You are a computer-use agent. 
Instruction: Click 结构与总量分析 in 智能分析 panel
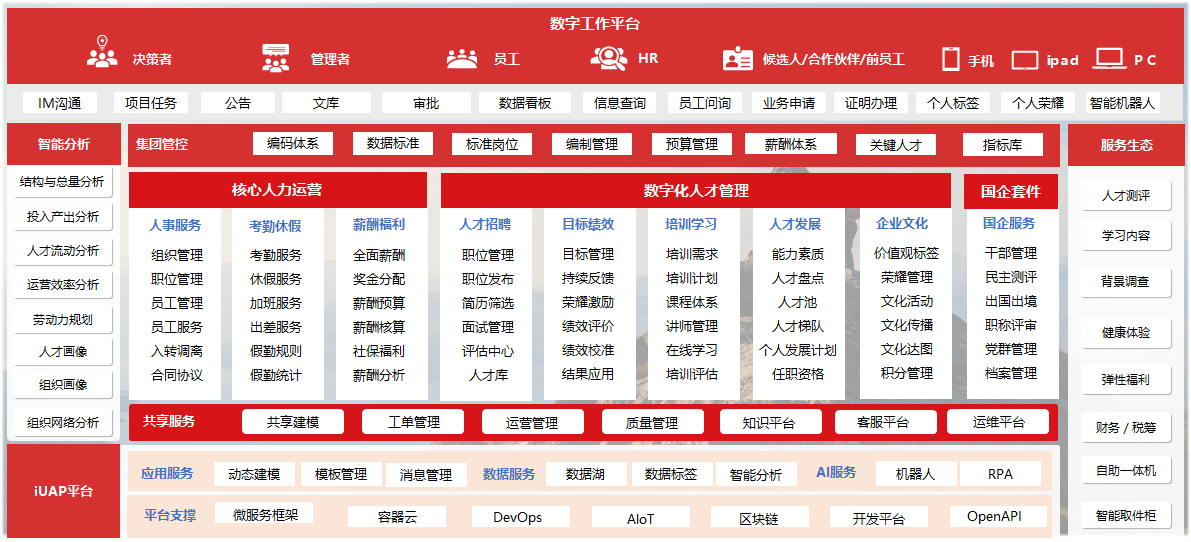(x=62, y=182)
